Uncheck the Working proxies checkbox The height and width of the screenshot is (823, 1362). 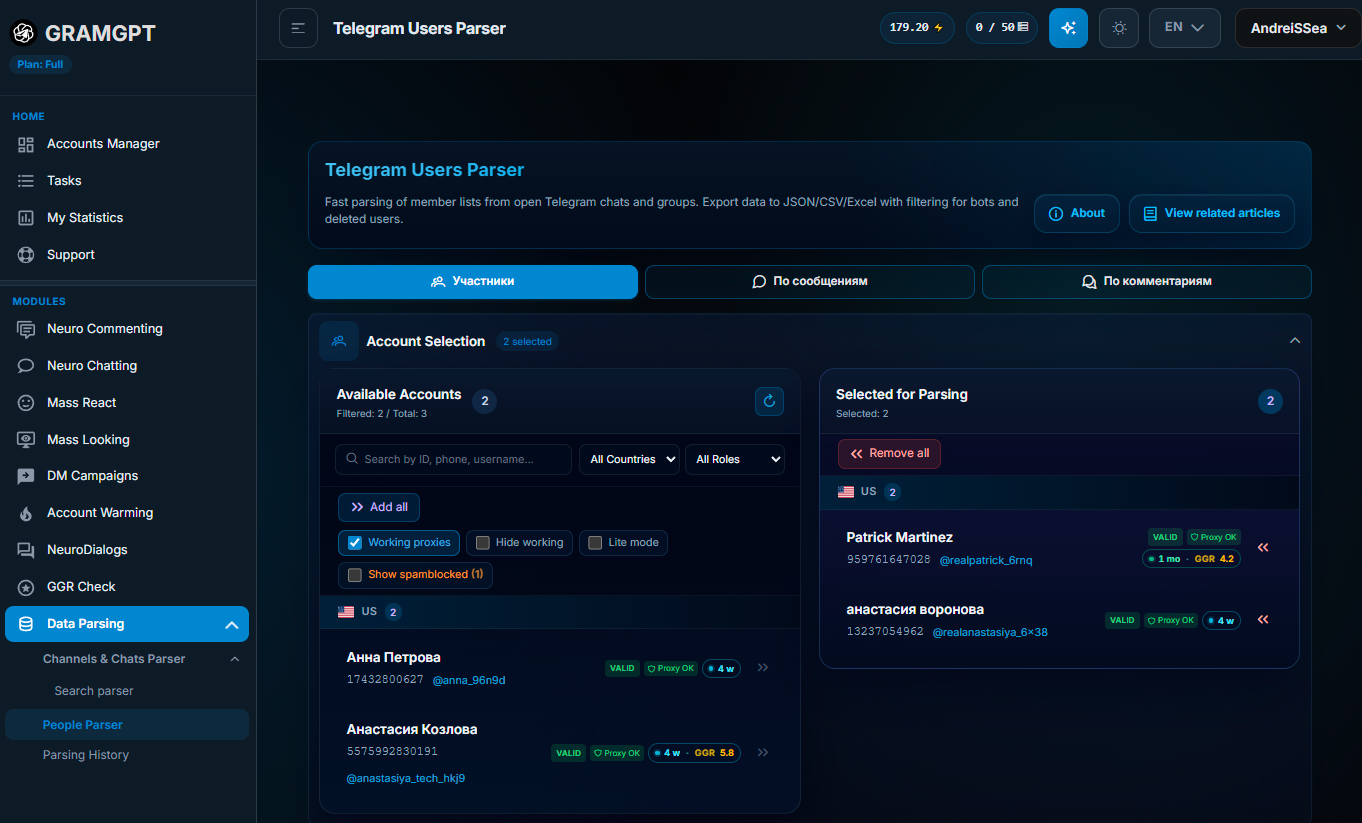click(x=354, y=543)
